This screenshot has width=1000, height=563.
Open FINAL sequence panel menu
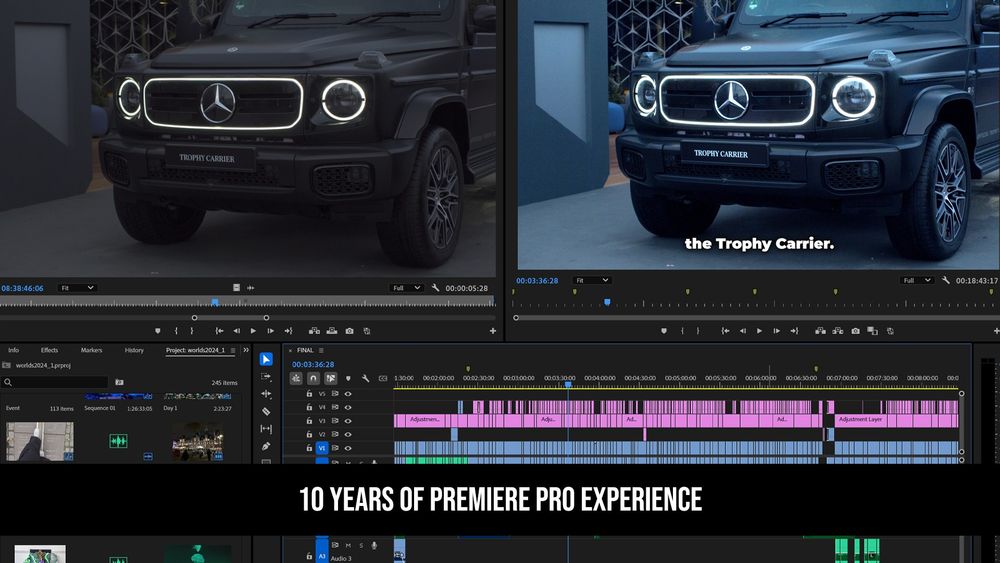click(x=321, y=351)
